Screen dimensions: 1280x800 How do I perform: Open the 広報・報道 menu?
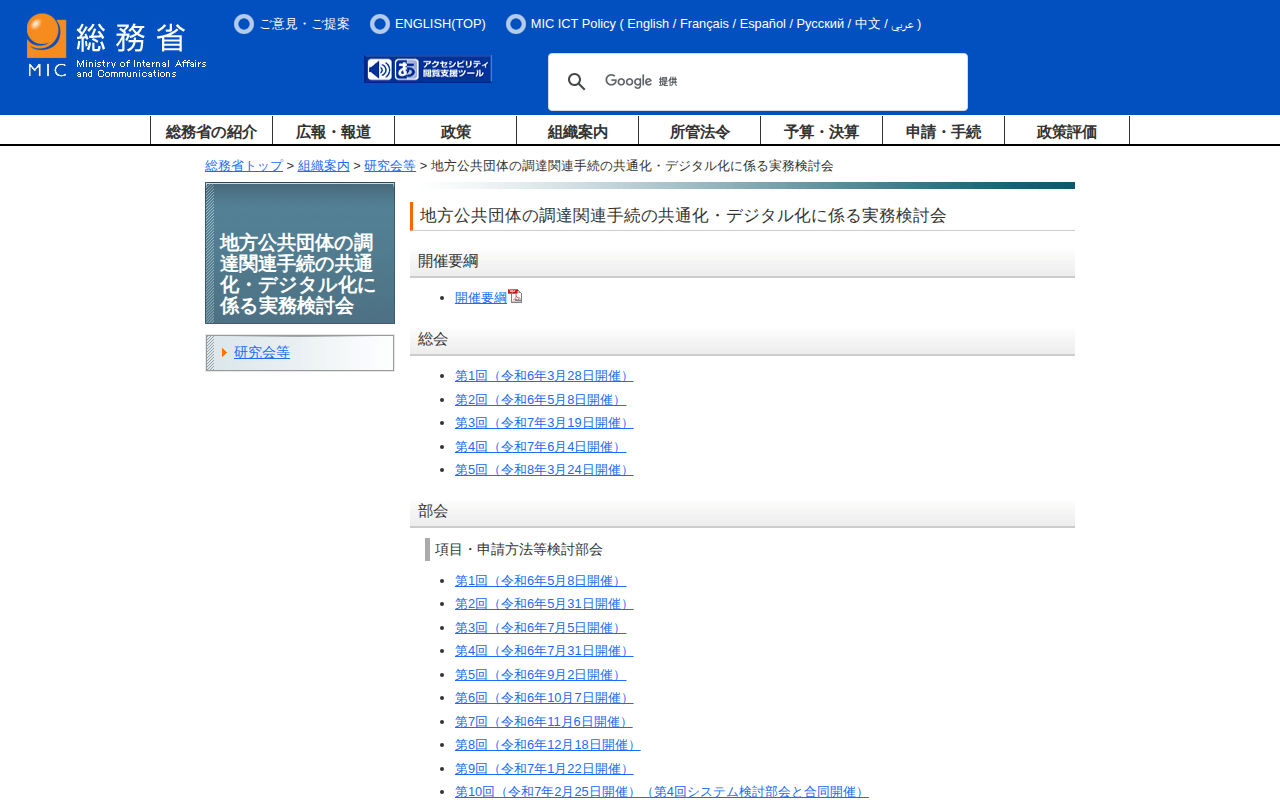coord(333,131)
